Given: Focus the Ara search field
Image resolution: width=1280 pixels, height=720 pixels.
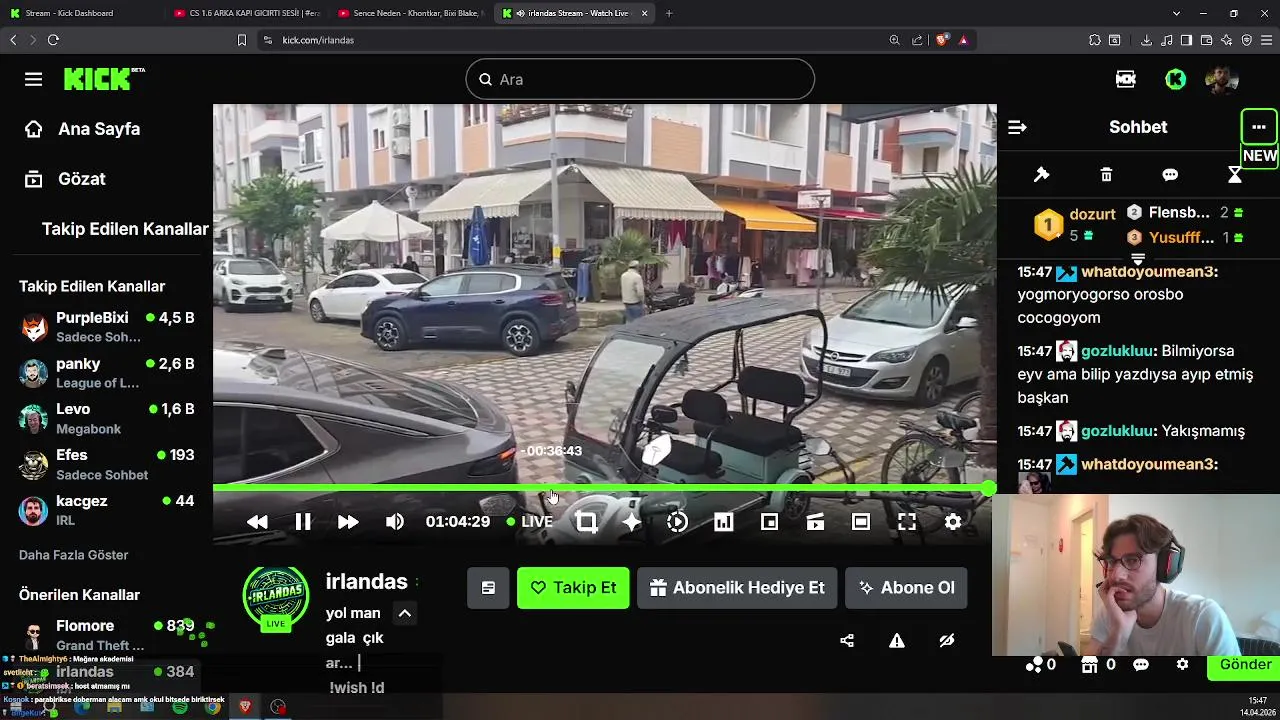Looking at the screenshot, I should tap(640, 79).
